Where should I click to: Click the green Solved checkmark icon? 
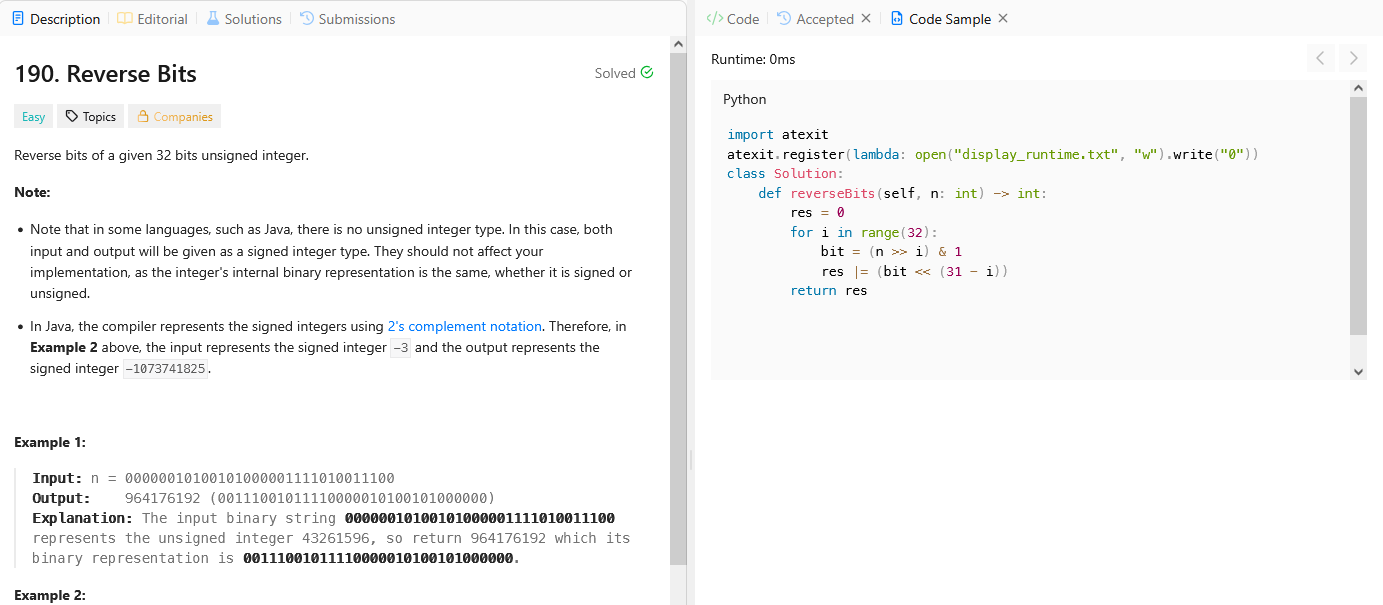pos(647,73)
